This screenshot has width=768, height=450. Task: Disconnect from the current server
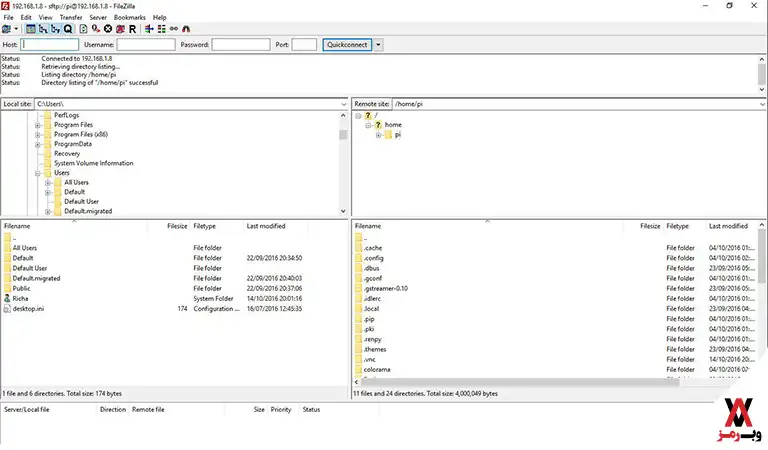click(x=120, y=29)
